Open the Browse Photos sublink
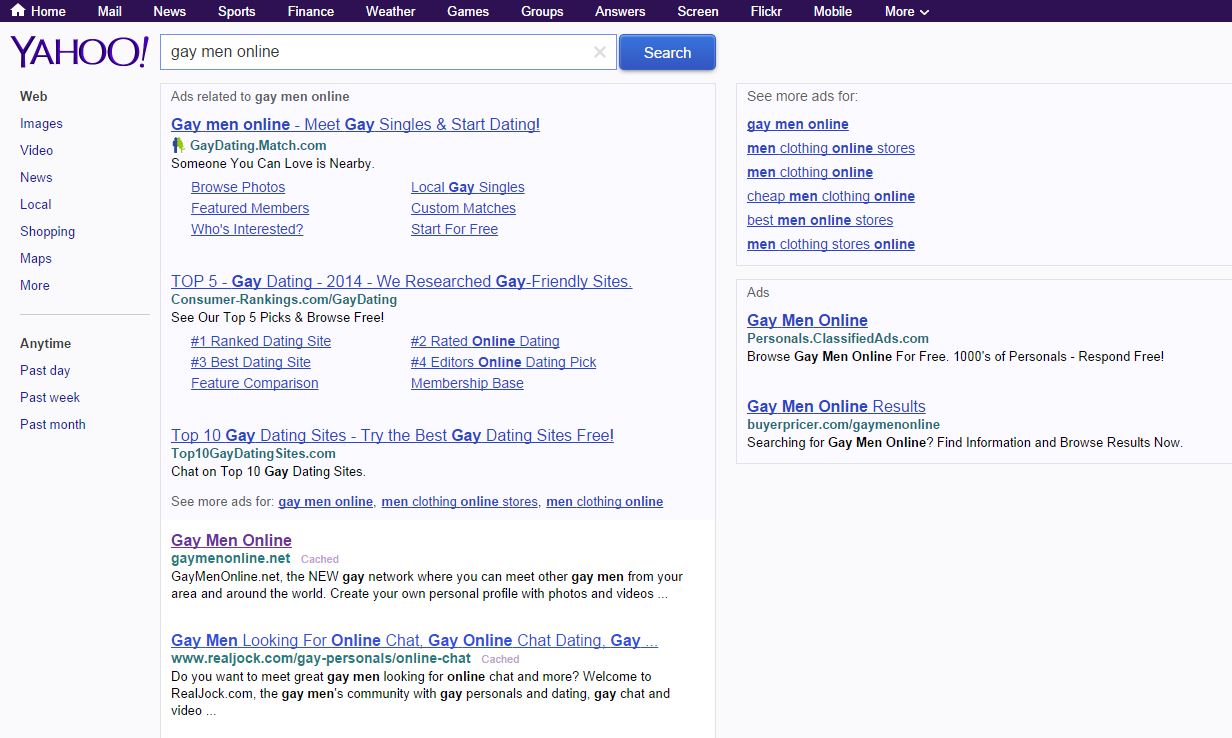The image size is (1232, 738). (x=238, y=187)
